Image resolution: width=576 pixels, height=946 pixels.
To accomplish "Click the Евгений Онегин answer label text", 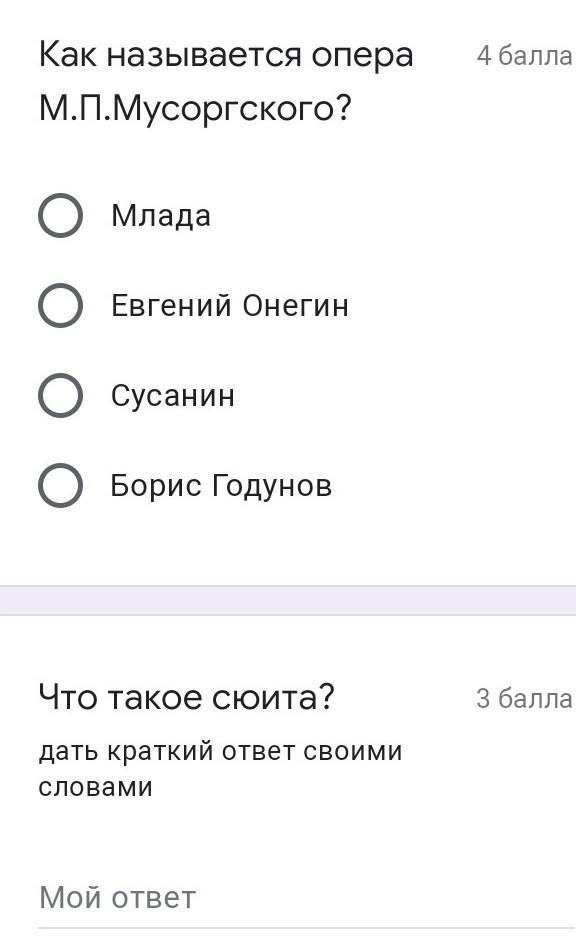I will pyautogui.click(x=230, y=305).
